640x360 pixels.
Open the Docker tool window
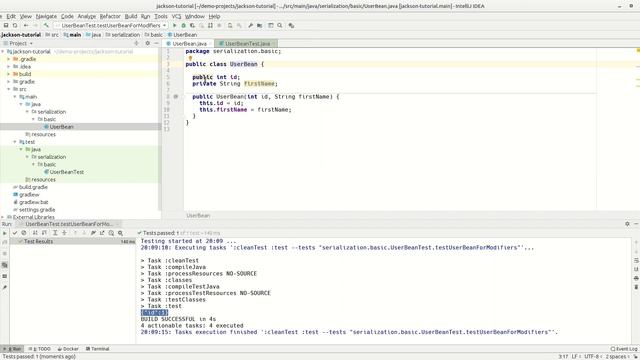pos(68,349)
